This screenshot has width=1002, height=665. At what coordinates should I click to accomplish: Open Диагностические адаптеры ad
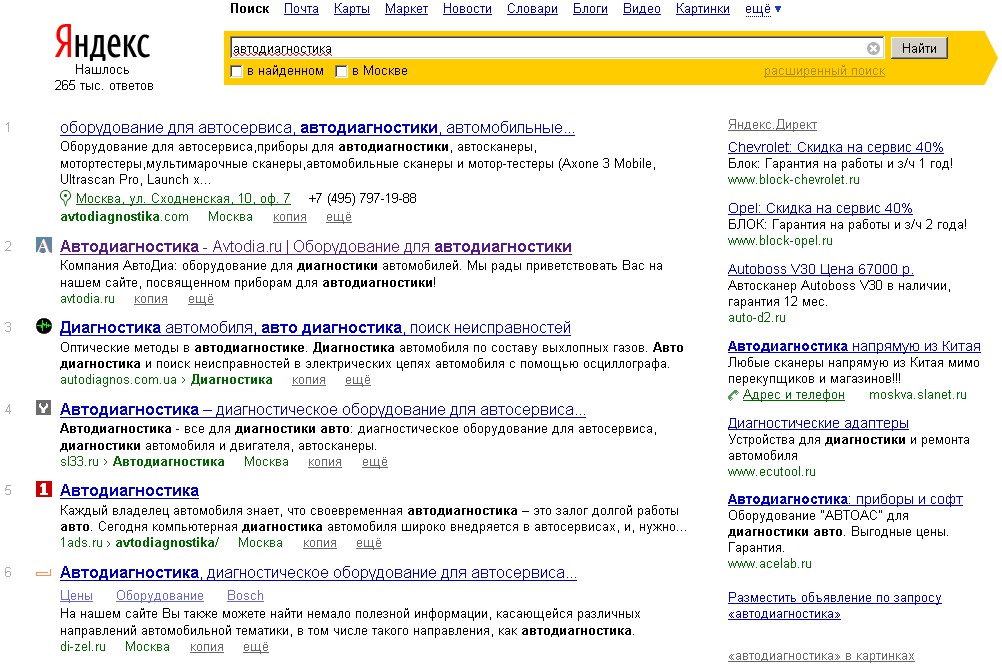coord(818,423)
